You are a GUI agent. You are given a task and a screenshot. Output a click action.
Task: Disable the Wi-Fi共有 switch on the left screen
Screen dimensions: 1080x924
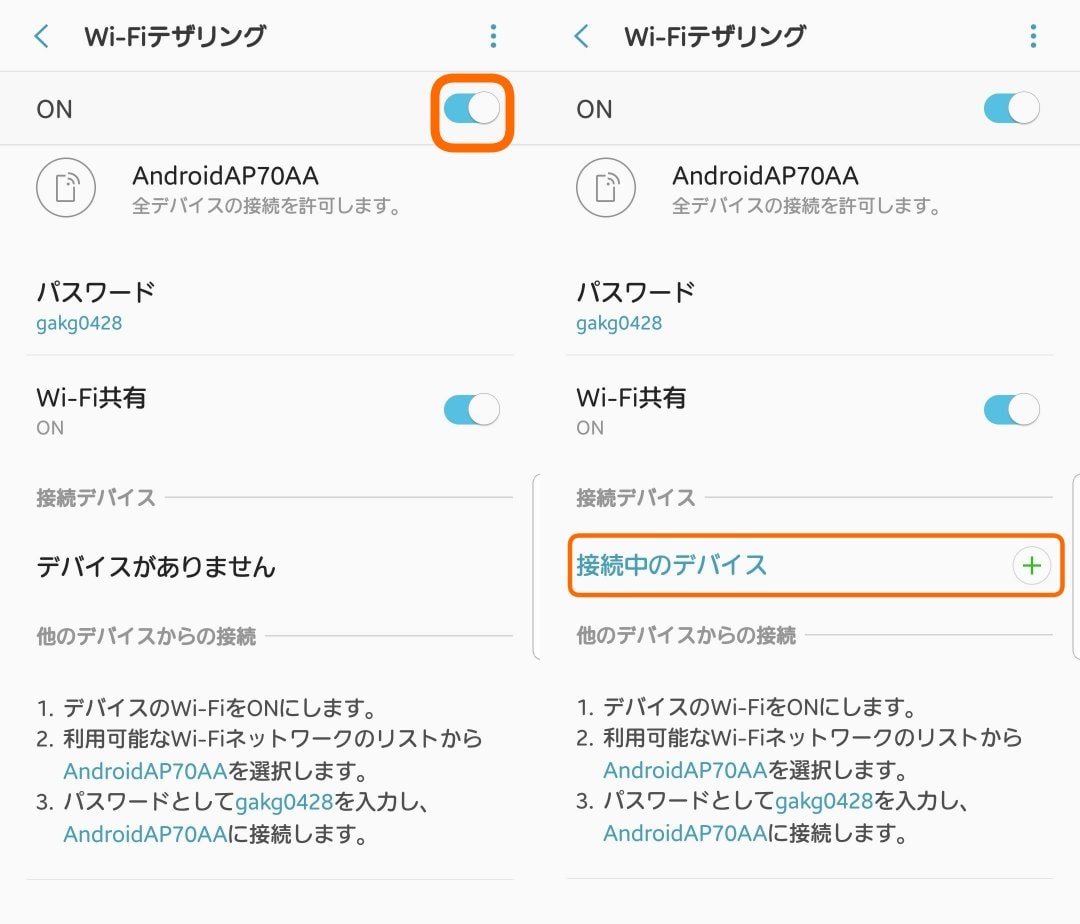coord(471,409)
